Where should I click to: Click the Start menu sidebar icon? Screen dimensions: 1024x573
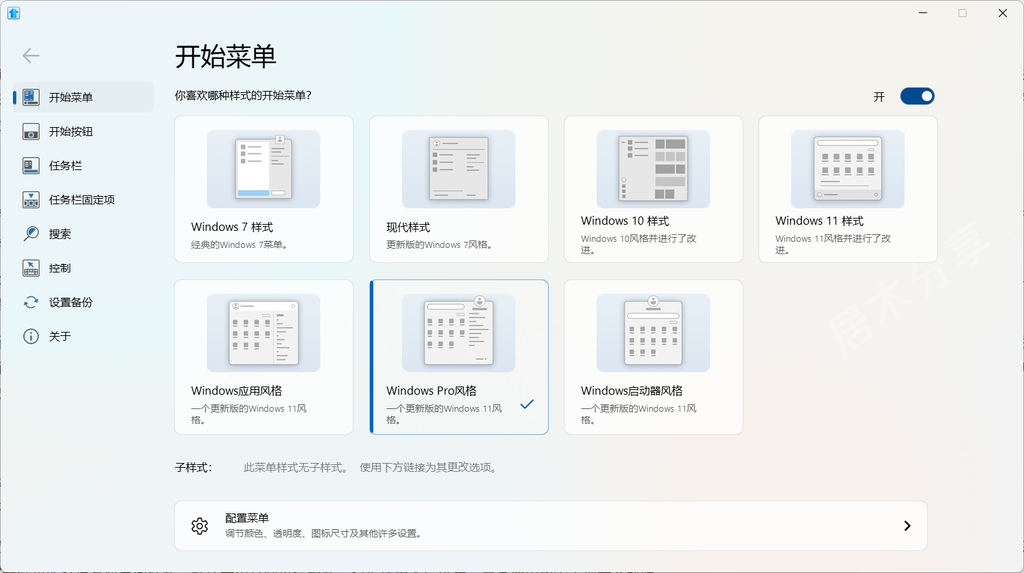31,97
